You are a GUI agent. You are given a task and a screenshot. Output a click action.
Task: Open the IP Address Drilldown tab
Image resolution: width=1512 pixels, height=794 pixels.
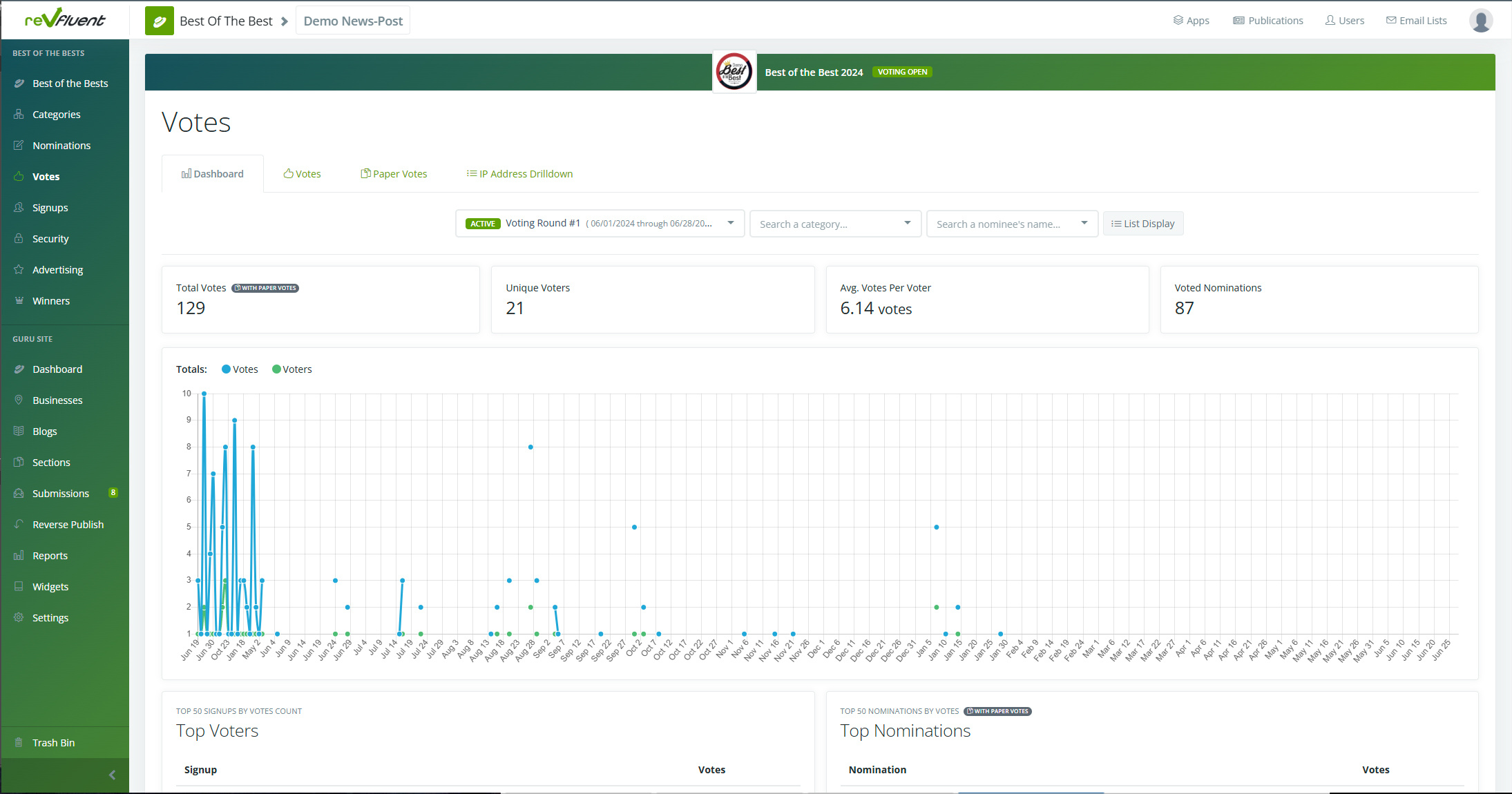click(519, 174)
